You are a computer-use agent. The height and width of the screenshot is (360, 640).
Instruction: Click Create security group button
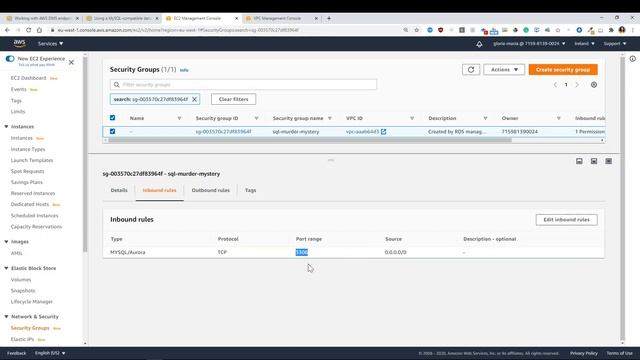point(563,70)
